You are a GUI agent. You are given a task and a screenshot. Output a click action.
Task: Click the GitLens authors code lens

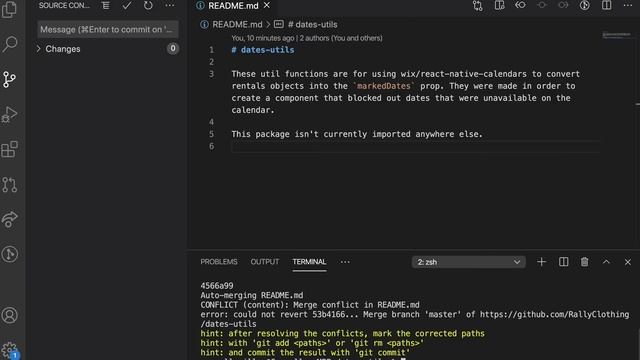307,38
